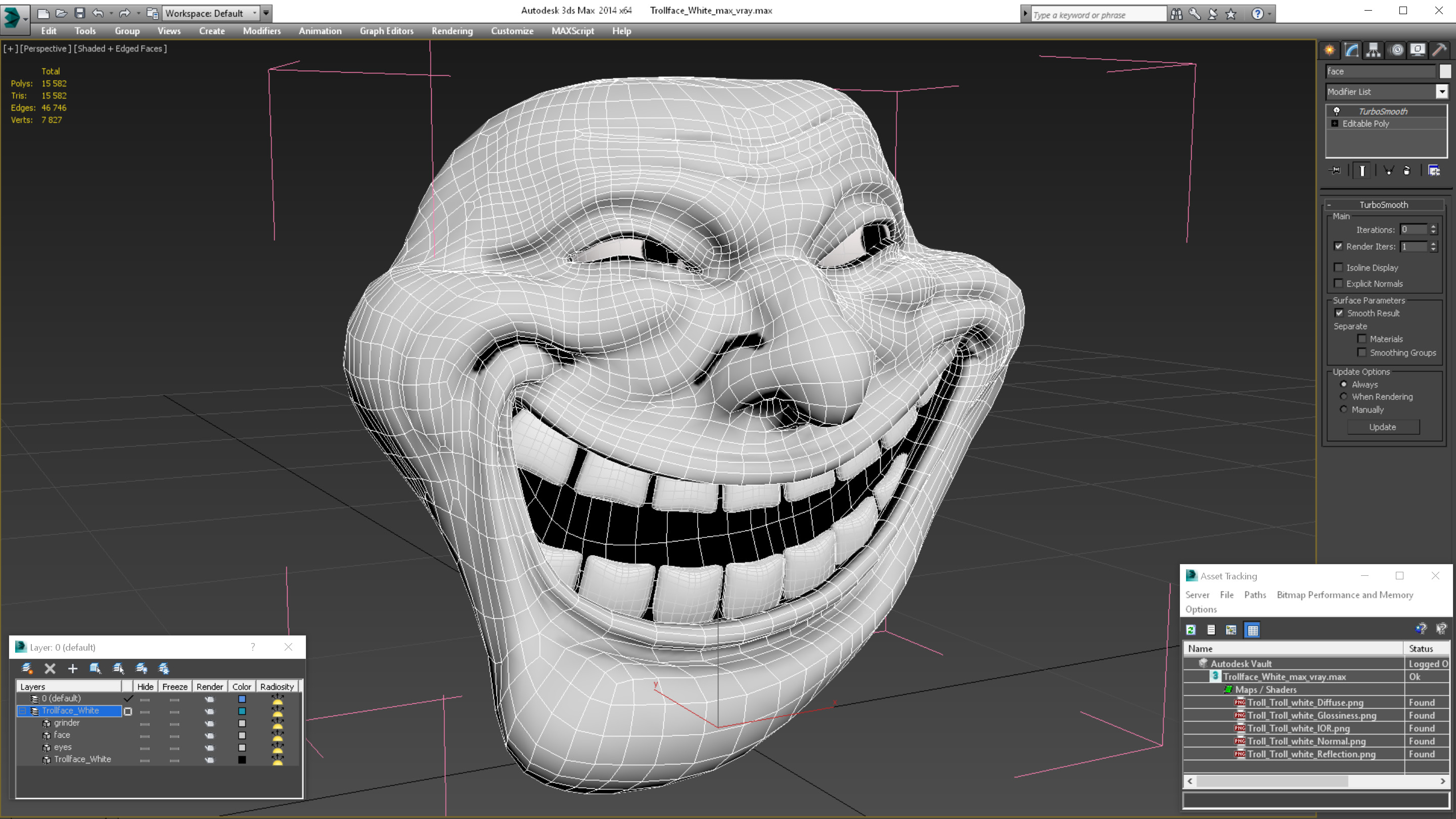The height and width of the screenshot is (819, 1456).
Task: Click the Status column header in Asset Tracking
Action: (1426, 648)
